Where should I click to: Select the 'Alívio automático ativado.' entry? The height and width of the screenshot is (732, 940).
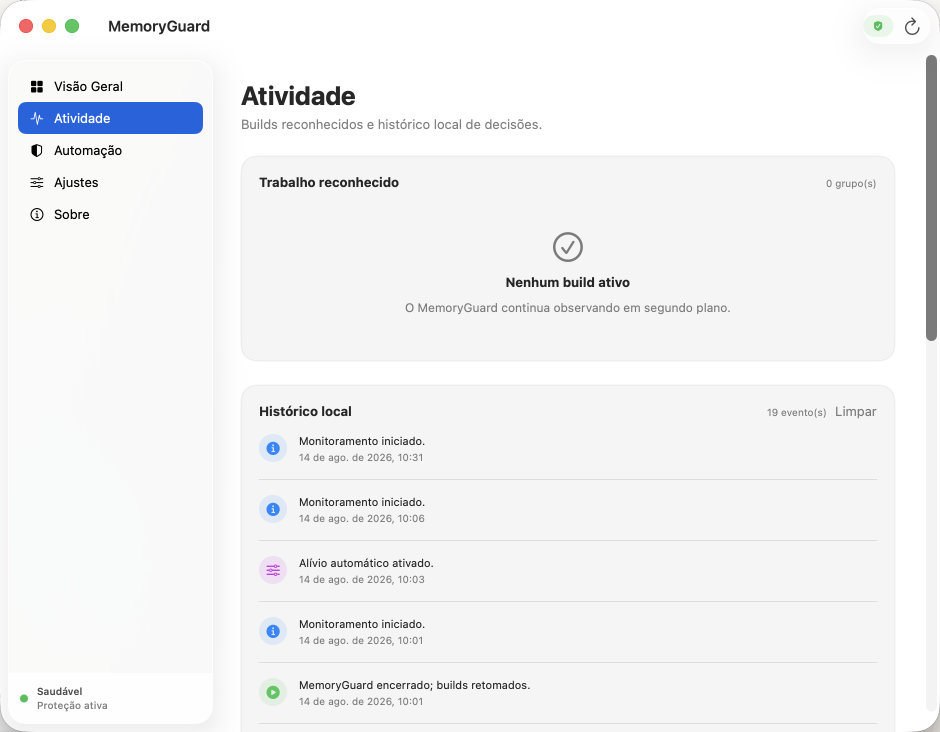568,571
